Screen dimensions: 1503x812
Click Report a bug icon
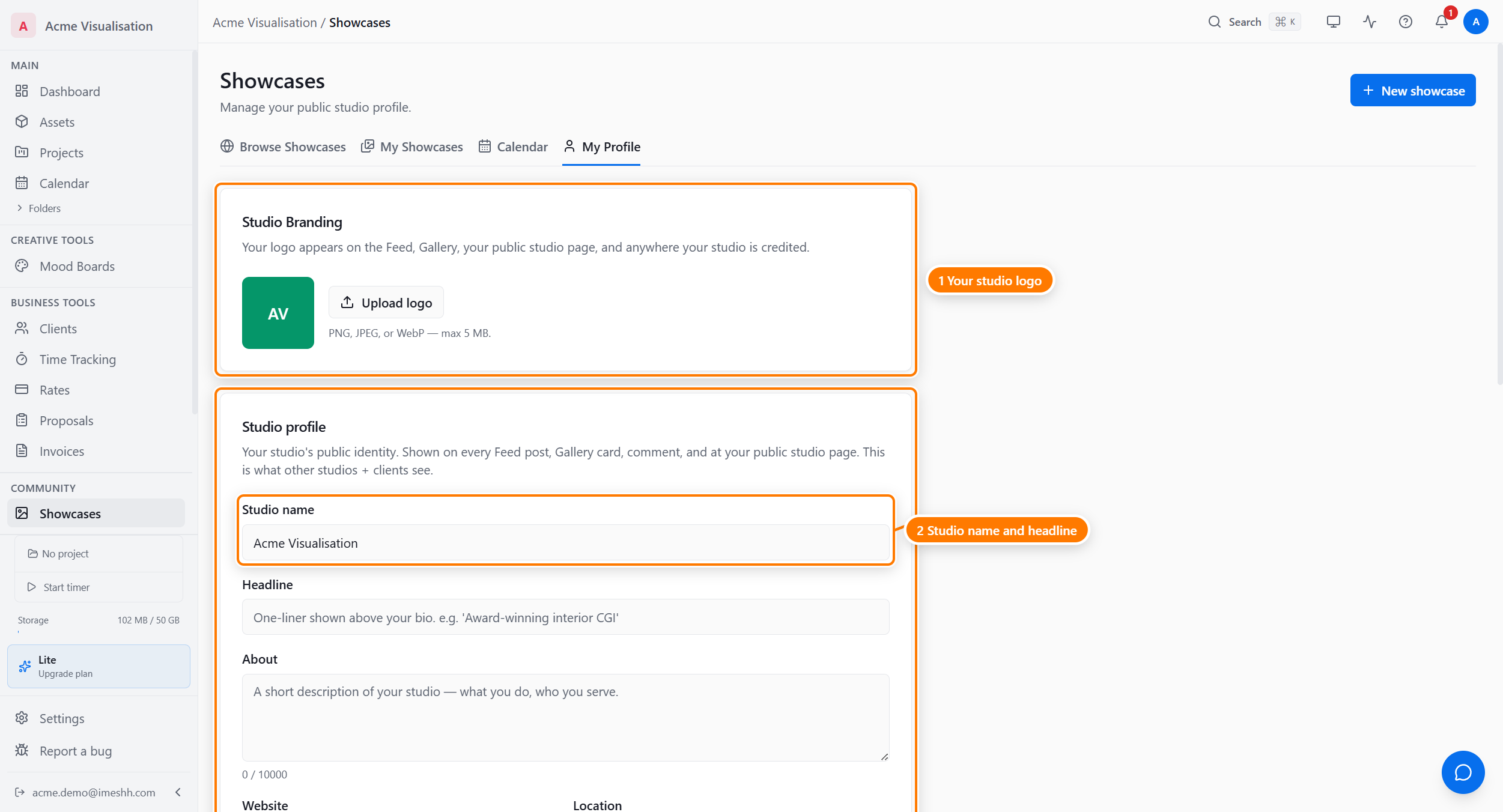click(x=22, y=750)
